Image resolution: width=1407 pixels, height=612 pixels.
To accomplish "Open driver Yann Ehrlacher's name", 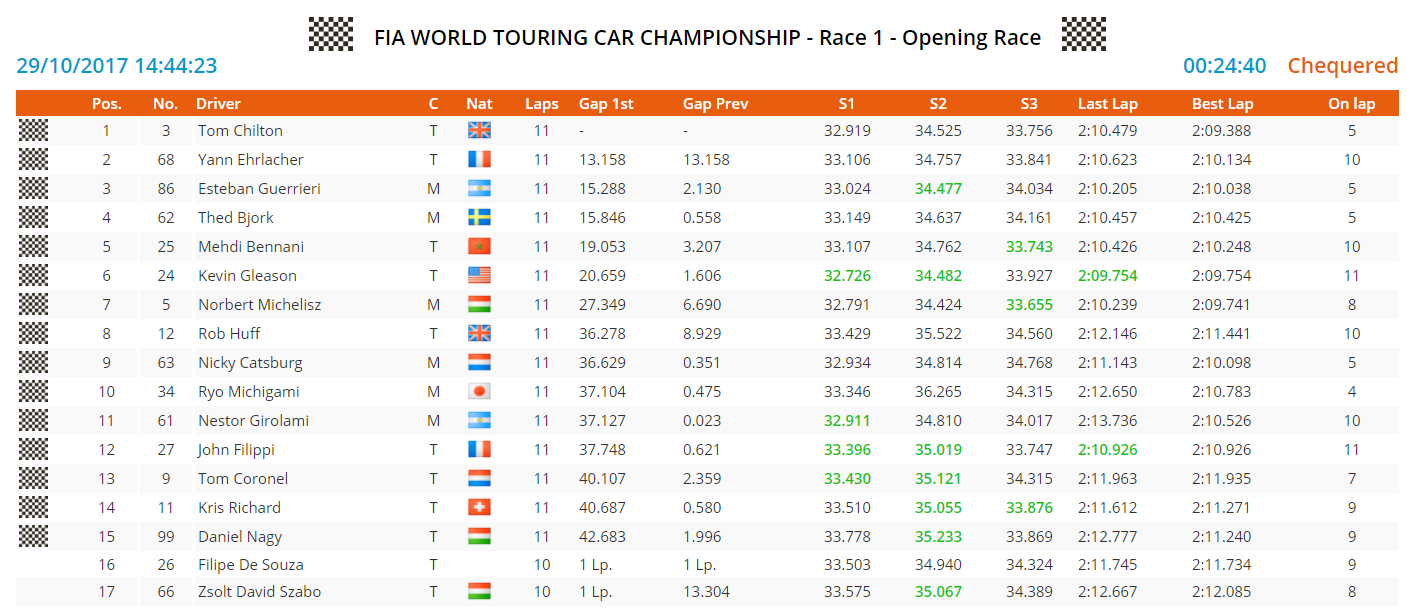I will [250, 160].
